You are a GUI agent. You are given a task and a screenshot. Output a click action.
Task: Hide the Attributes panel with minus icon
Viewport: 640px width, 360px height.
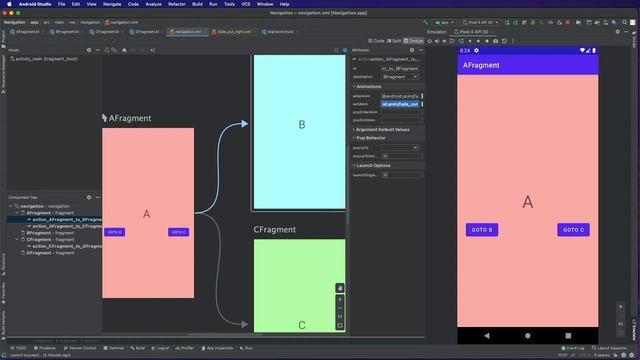(421, 50)
